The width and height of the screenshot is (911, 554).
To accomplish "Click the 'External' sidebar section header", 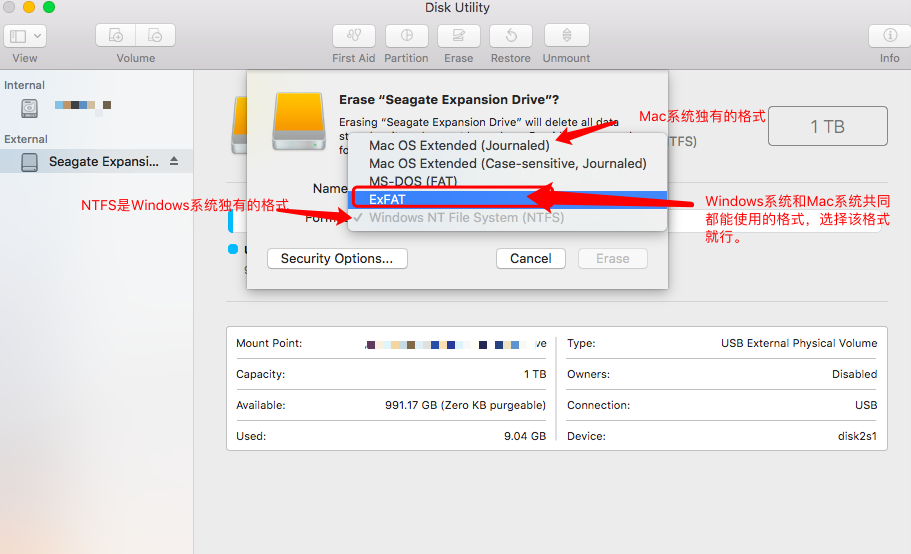I will (x=26, y=139).
